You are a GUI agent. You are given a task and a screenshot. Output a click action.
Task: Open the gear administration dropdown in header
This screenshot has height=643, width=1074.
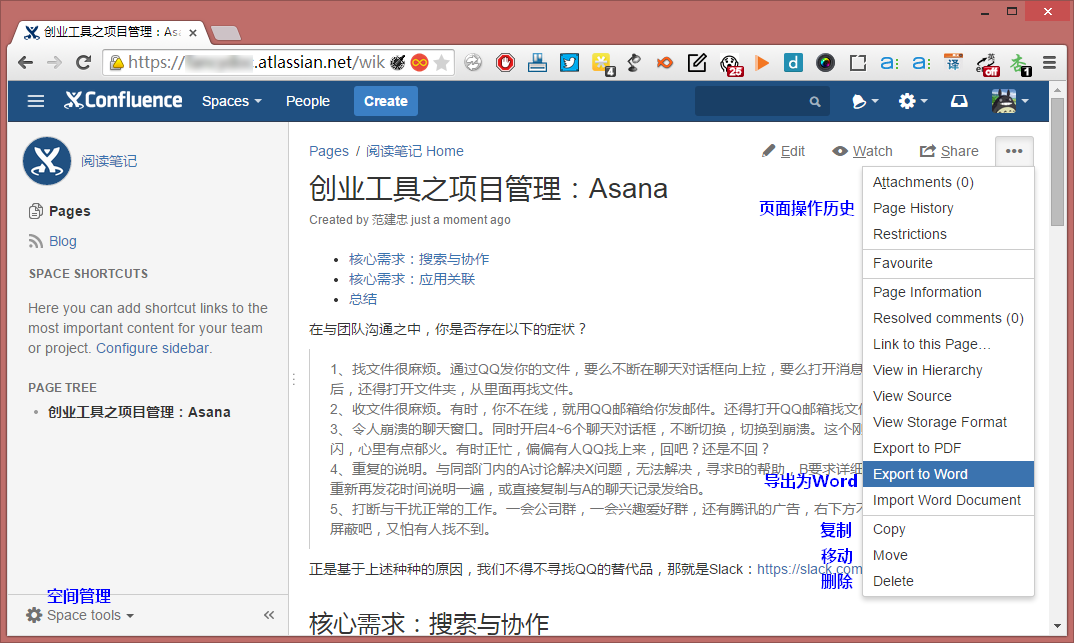tap(913, 101)
